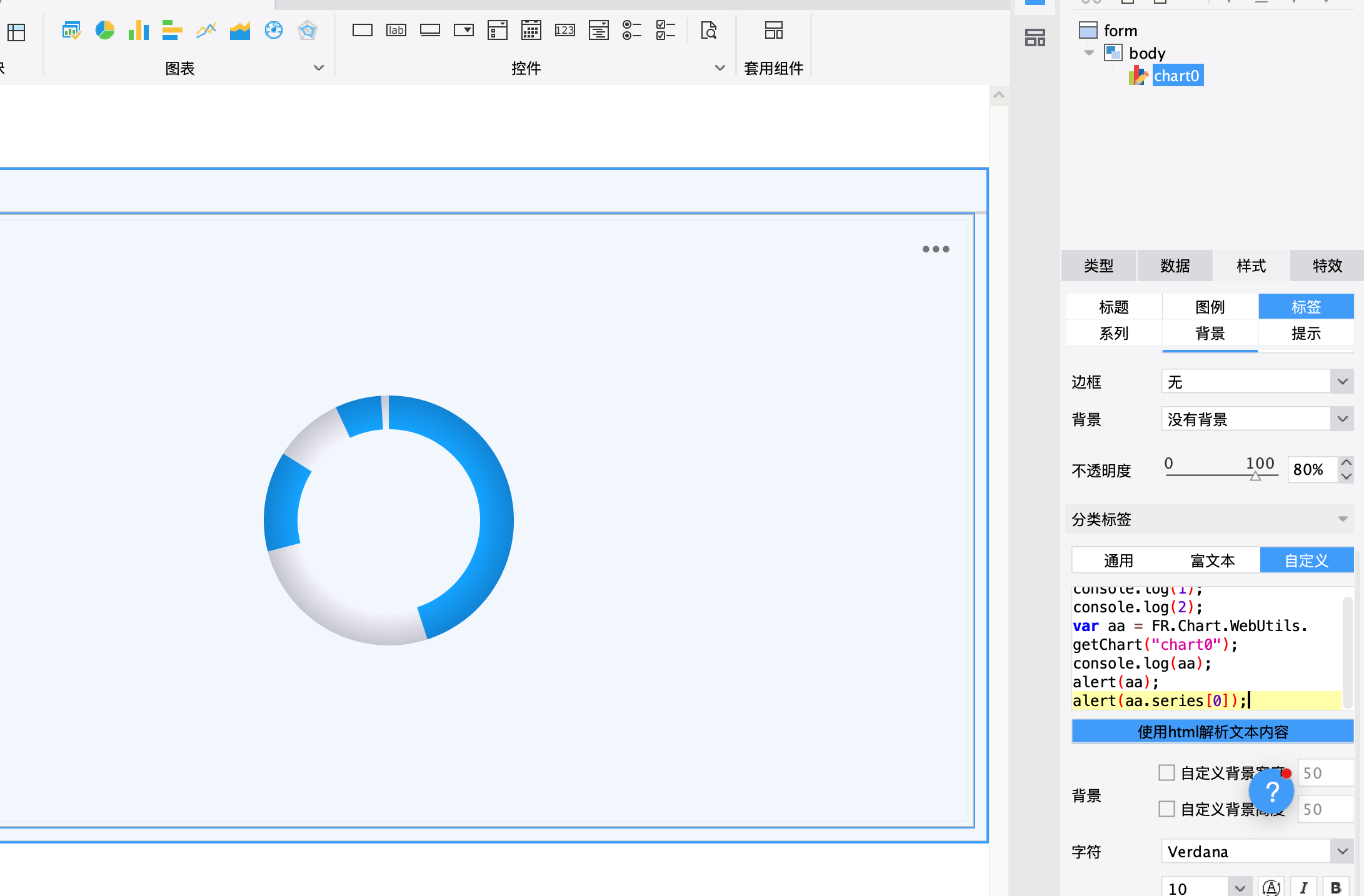Expand the 图表 chart gallery dropdown

319,67
